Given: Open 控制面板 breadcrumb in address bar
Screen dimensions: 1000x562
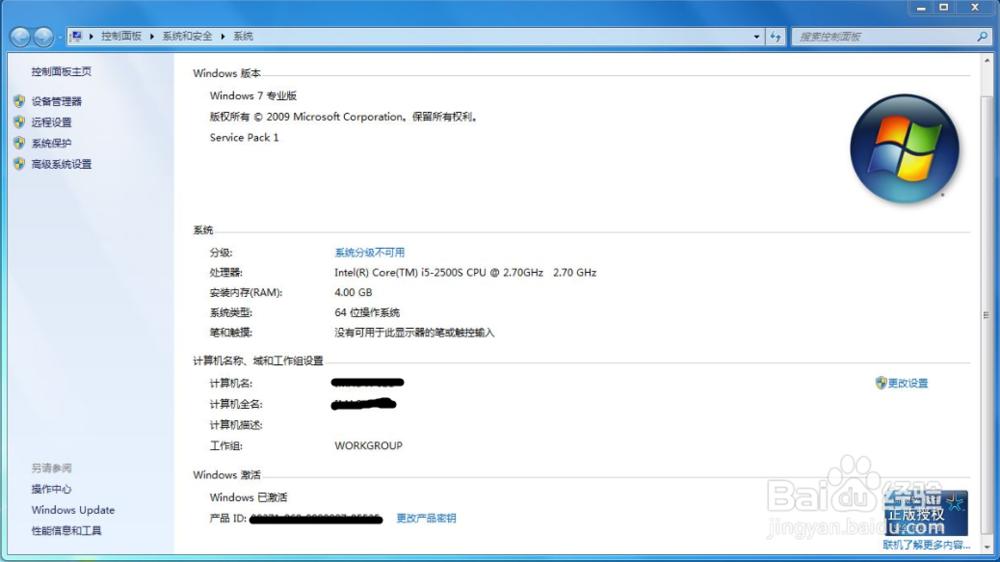Looking at the screenshot, I should (121, 36).
